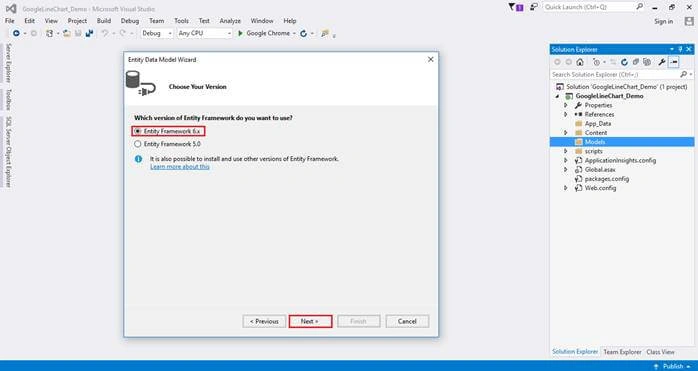Click the Collapse All icon in Solution Explorer
Viewport: 698px width, 371px height.
[636, 62]
